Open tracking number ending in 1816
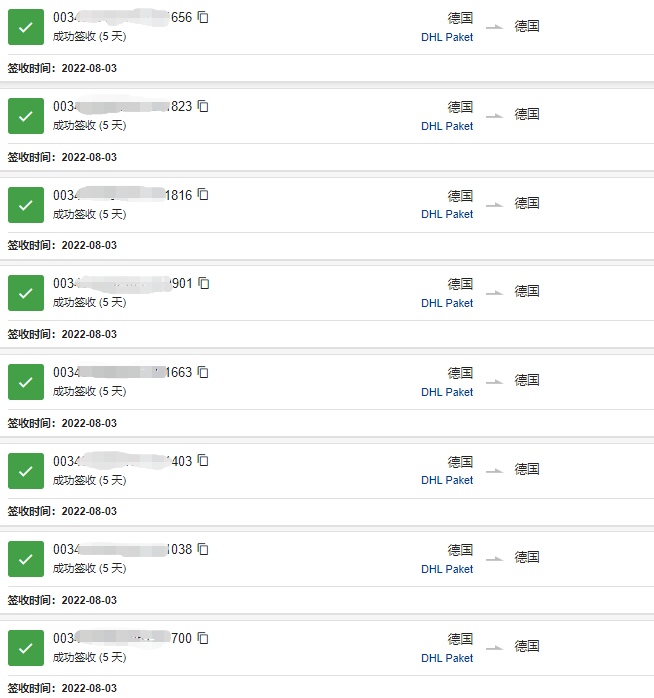The width and height of the screenshot is (654, 698). click(x=122, y=195)
